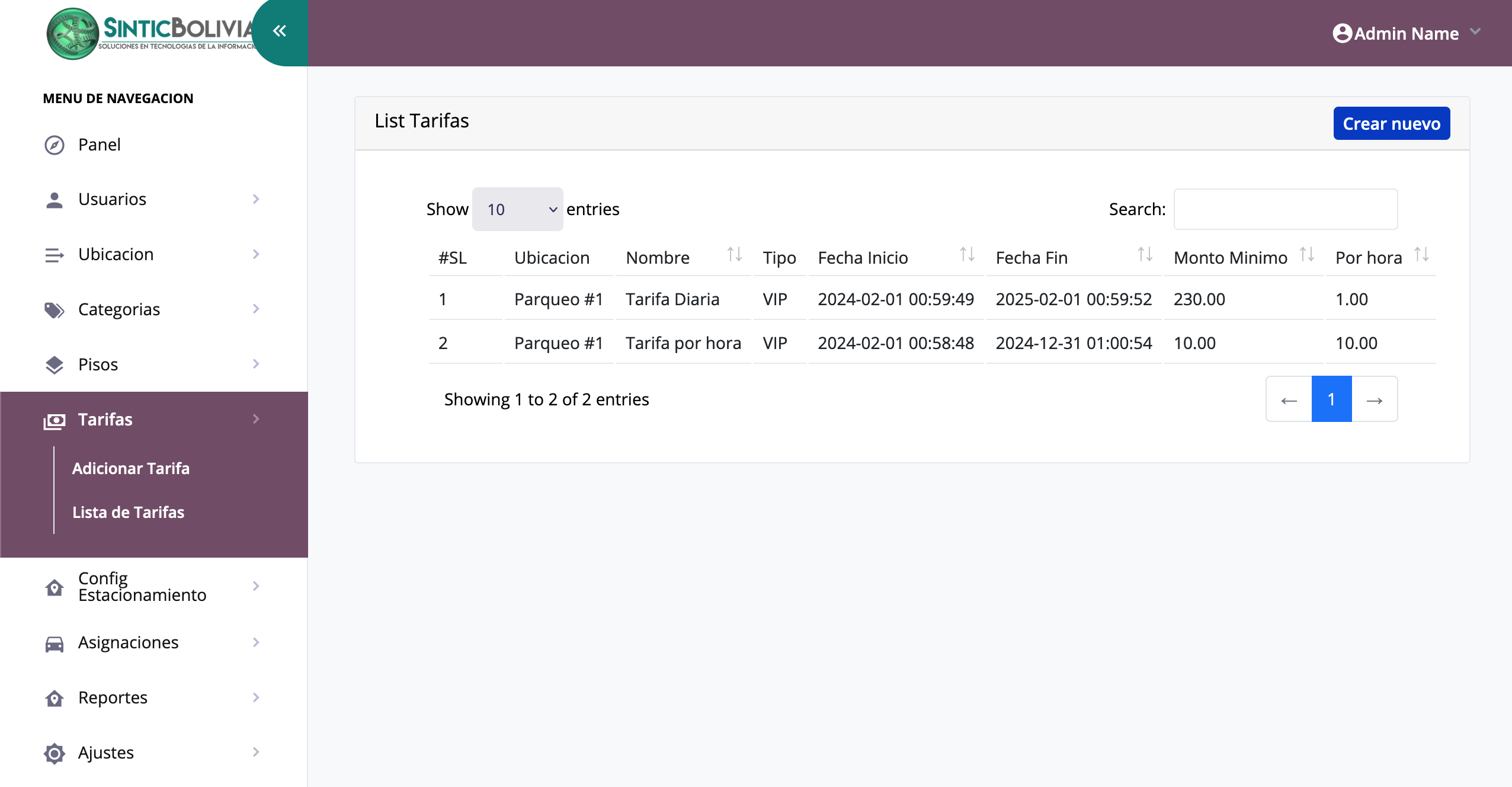The image size is (1512, 787).
Task: Click the Categorias tags icon
Action: (x=55, y=309)
